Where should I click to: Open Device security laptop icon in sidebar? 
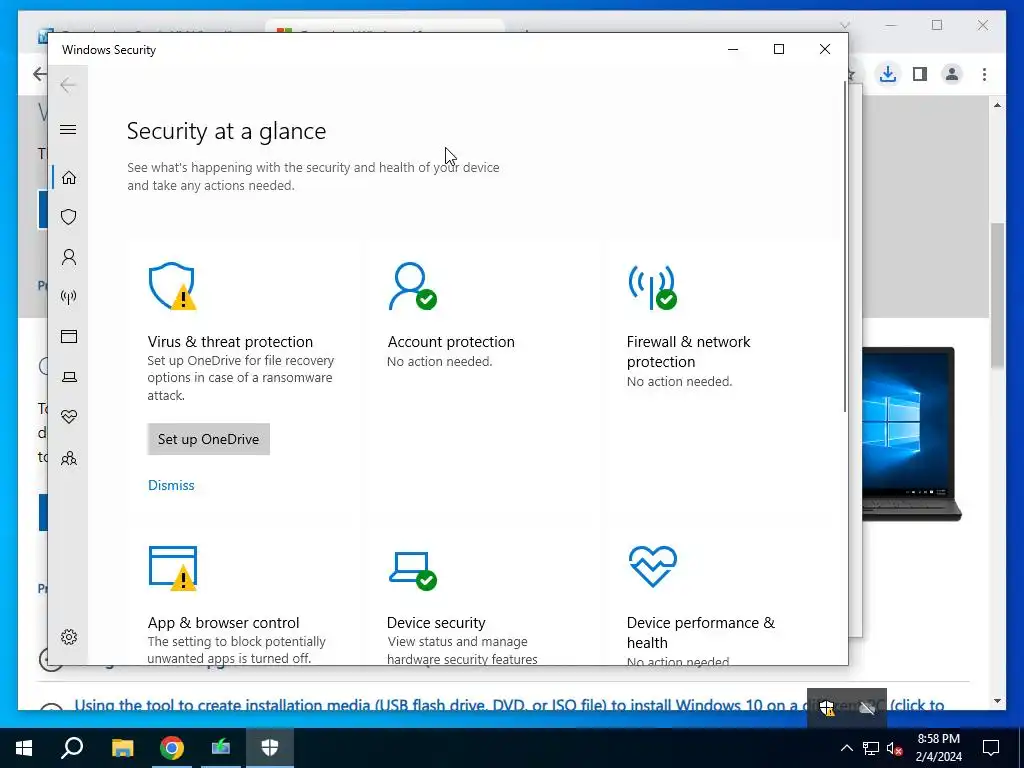(69, 377)
